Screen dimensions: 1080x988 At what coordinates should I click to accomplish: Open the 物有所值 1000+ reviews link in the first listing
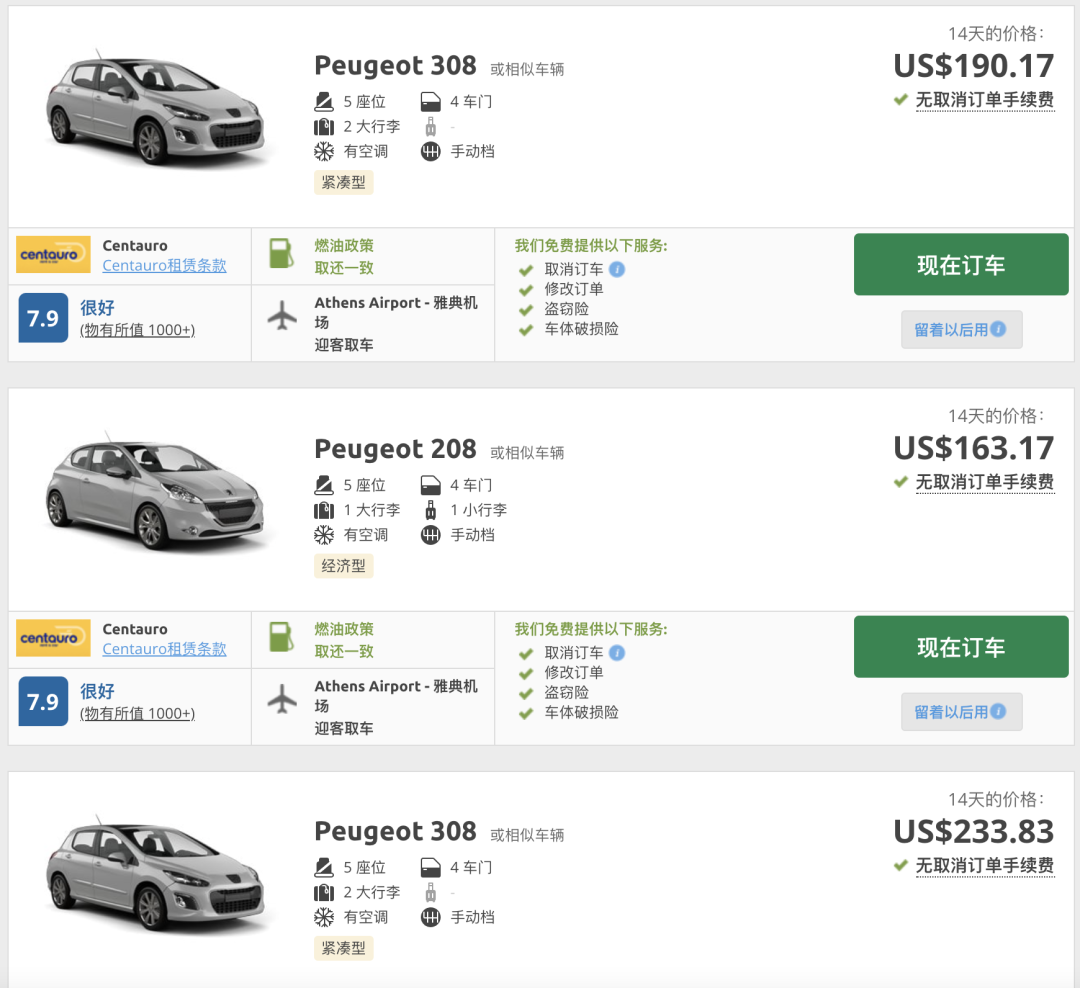click(x=137, y=330)
